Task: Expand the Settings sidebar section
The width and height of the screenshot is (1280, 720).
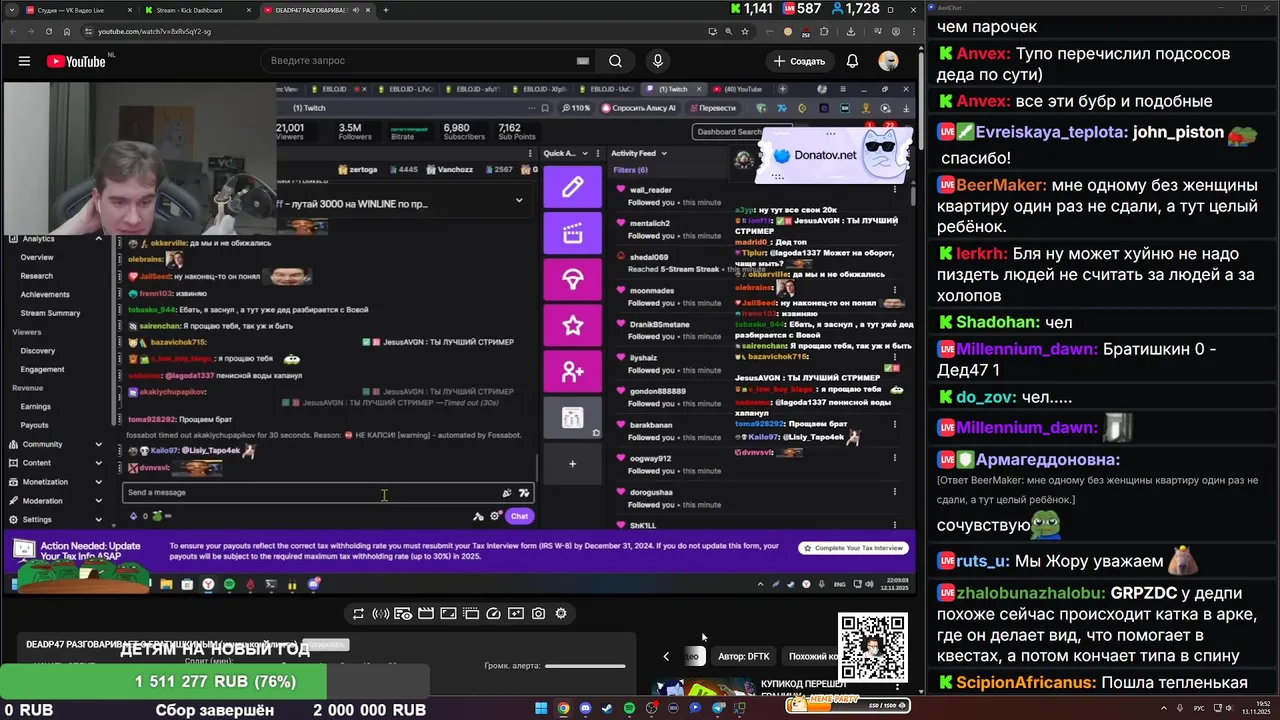Action: (98, 520)
